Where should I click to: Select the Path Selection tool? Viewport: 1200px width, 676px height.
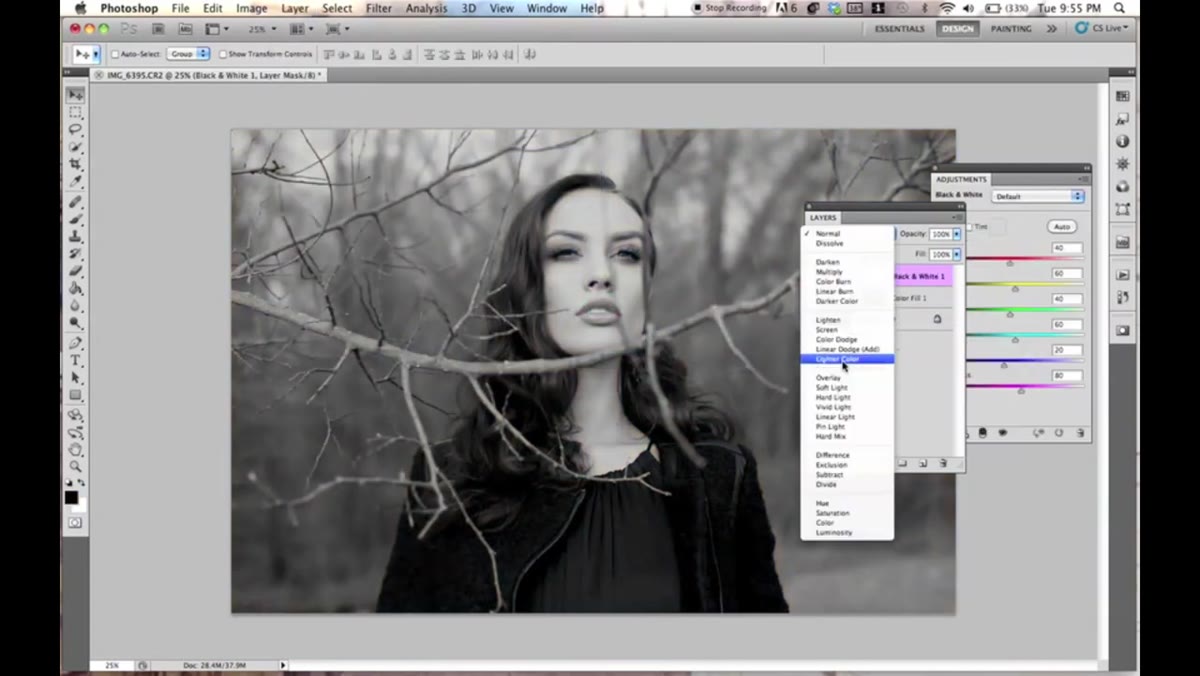coord(76,378)
